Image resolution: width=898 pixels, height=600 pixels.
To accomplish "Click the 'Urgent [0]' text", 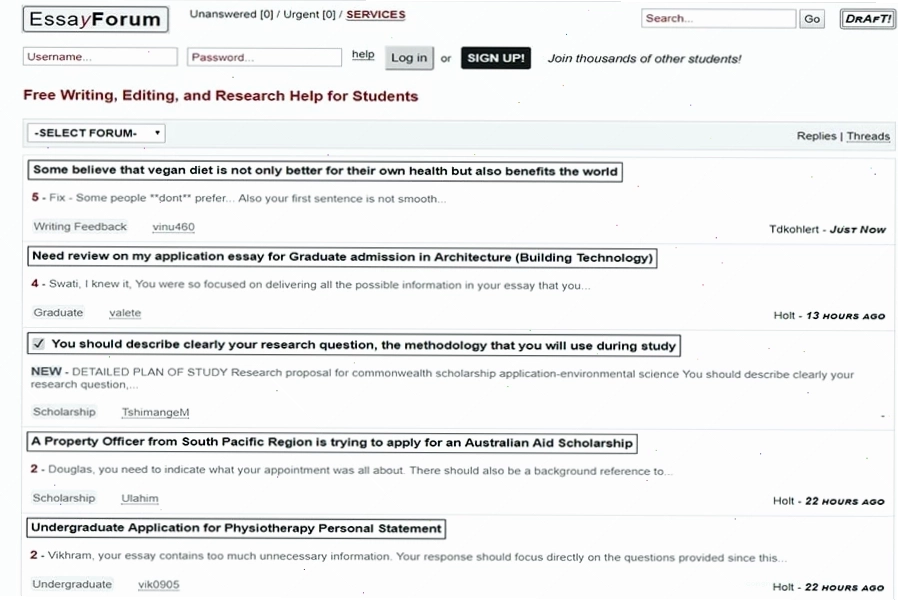I will 309,14.
